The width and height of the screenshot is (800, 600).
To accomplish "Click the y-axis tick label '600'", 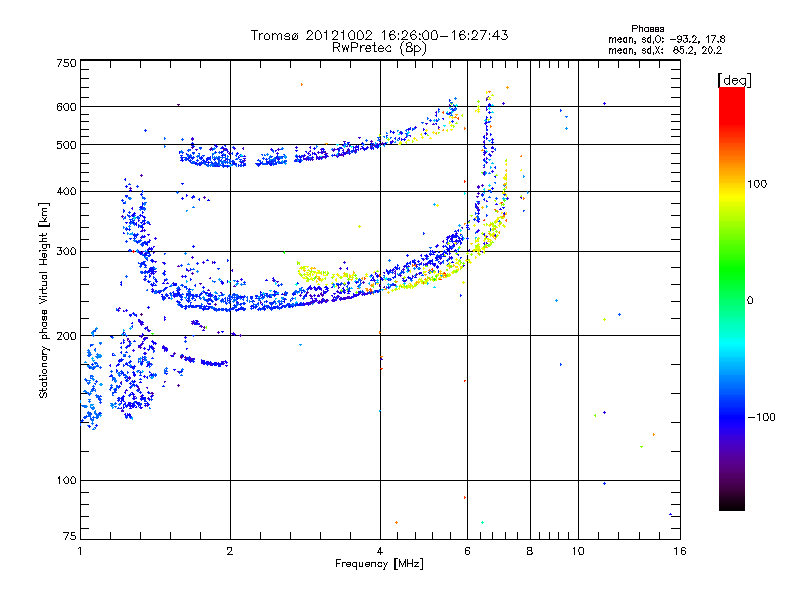I will tap(66, 107).
